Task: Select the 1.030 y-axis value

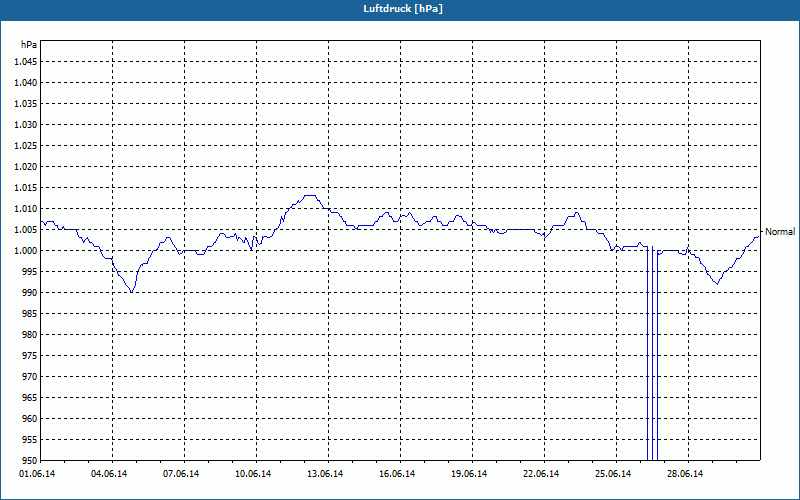Action: pyautogui.click(x=26, y=124)
